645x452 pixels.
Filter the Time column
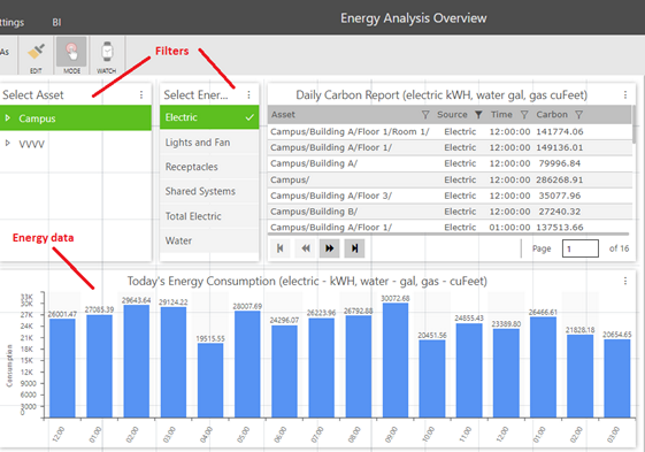[x=524, y=115]
